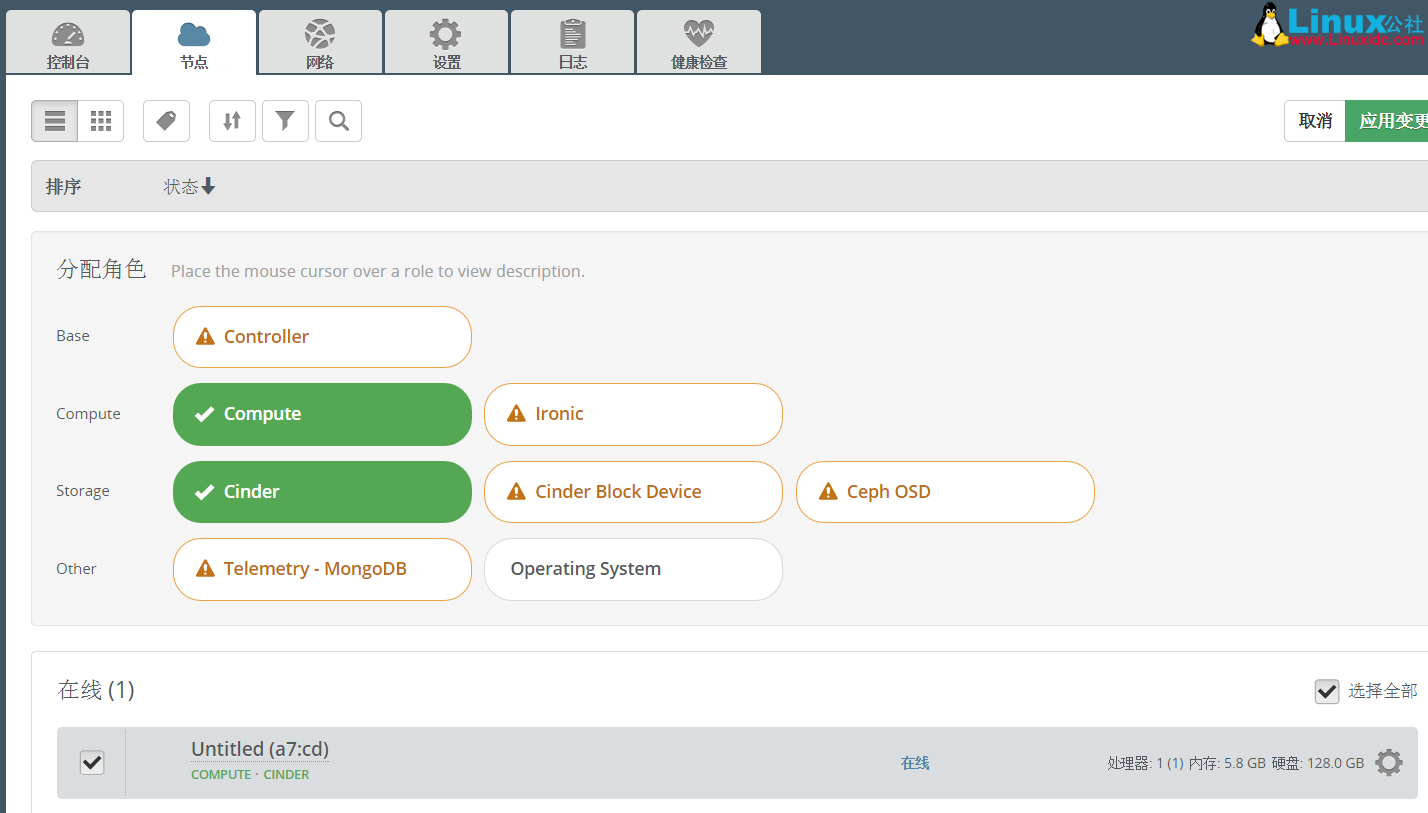This screenshot has height=813, width=1428.
Task: Open the 网络 tab
Action: click(x=320, y=43)
